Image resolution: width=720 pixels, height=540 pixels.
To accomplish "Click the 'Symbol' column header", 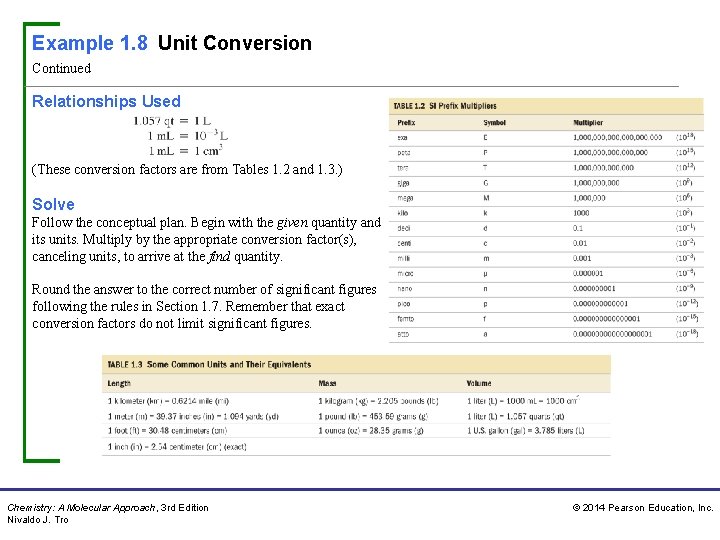I will pyautogui.click(x=495, y=123).
